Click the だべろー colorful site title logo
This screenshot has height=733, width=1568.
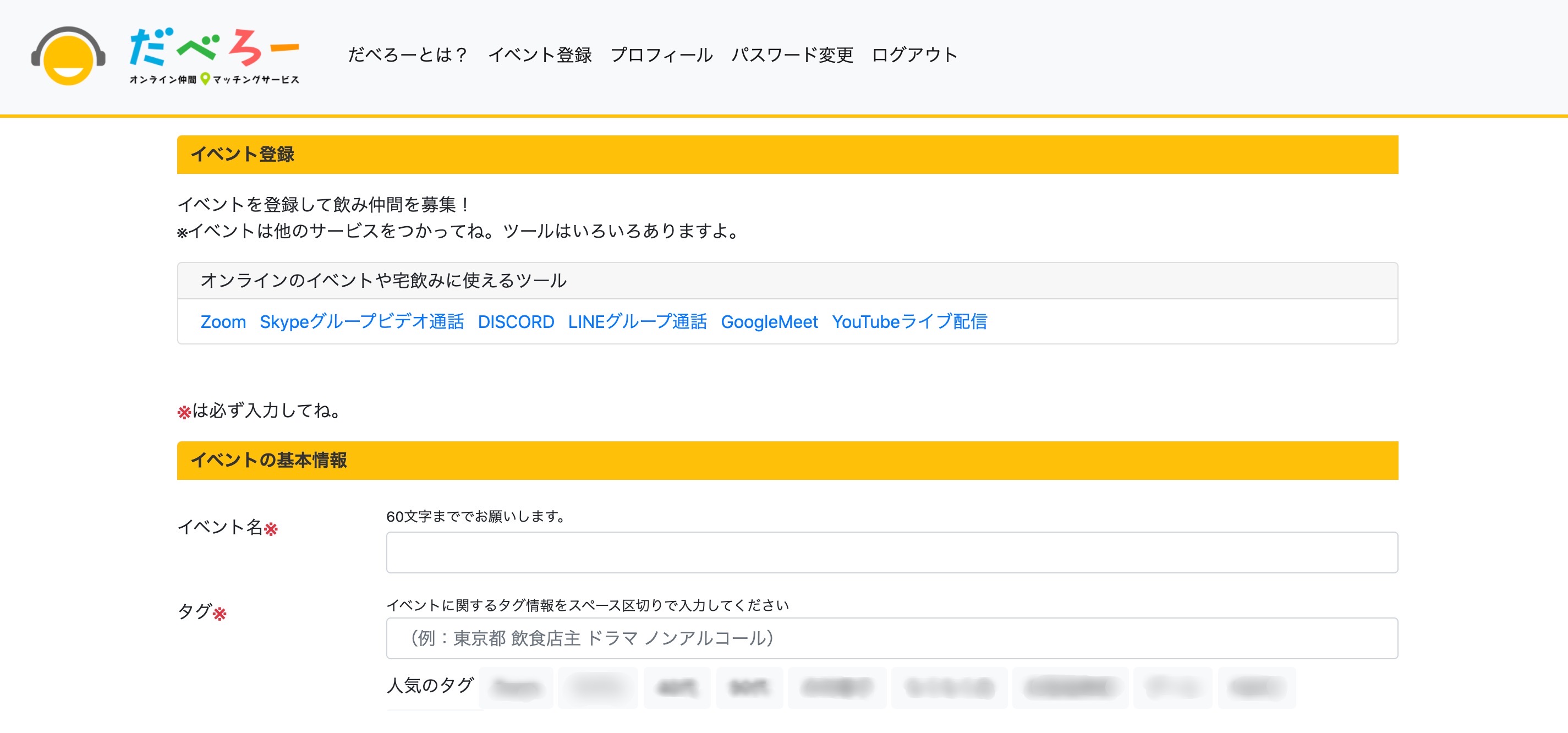tap(214, 56)
